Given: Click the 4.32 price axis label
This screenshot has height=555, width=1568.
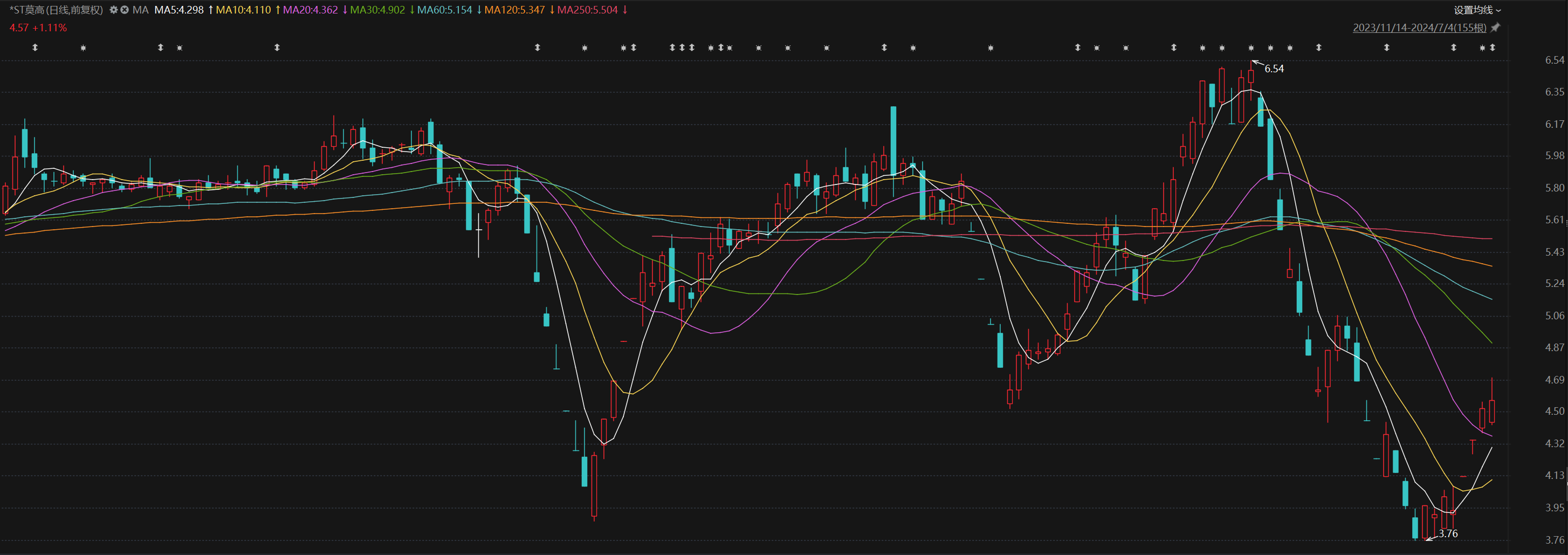Looking at the screenshot, I should tap(1555, 444).
